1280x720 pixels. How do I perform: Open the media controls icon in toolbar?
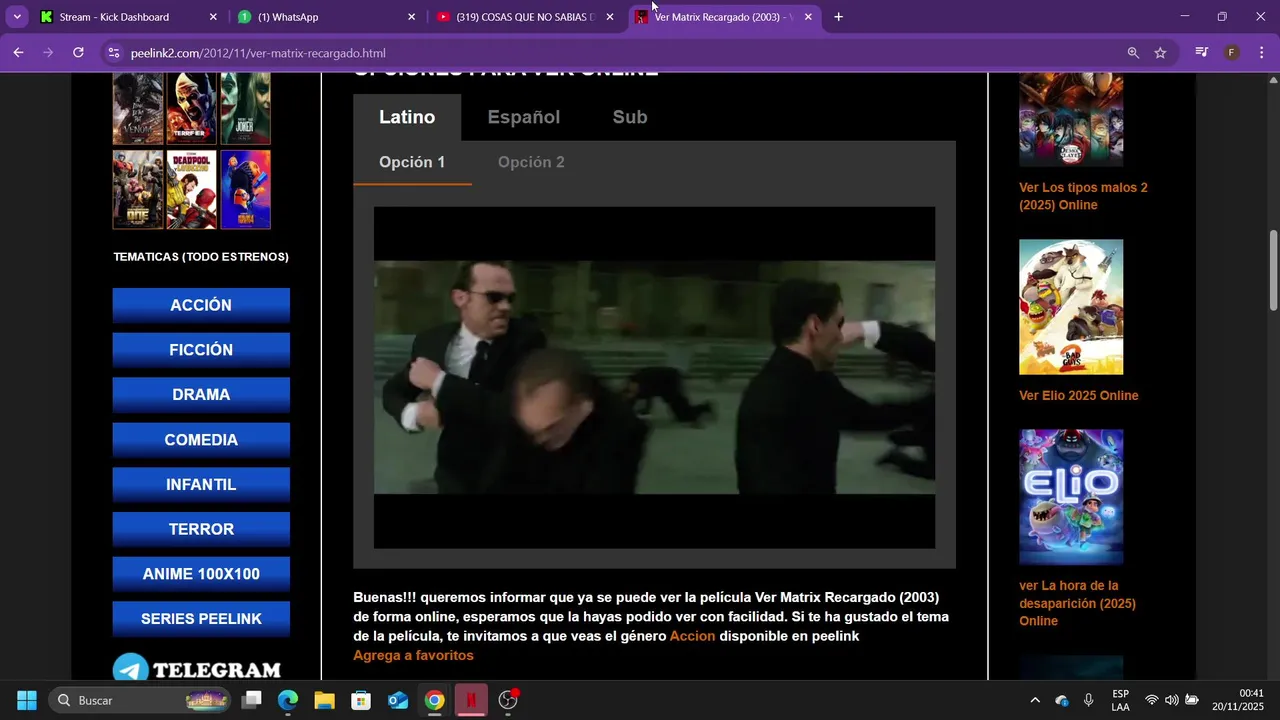point(1202,53)
